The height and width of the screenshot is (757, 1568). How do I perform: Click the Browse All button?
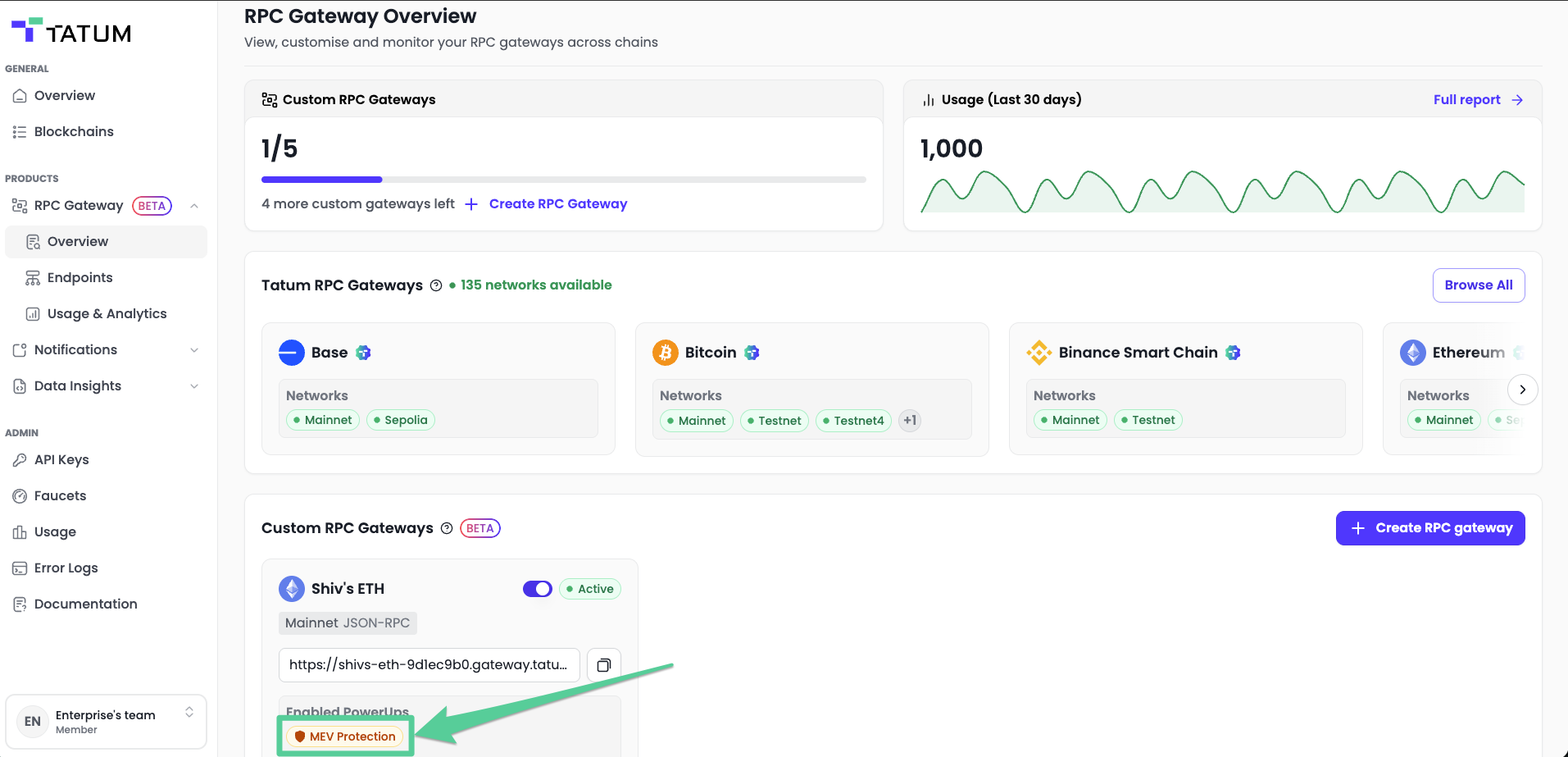pyautogui.click(x=1479, y=285)
